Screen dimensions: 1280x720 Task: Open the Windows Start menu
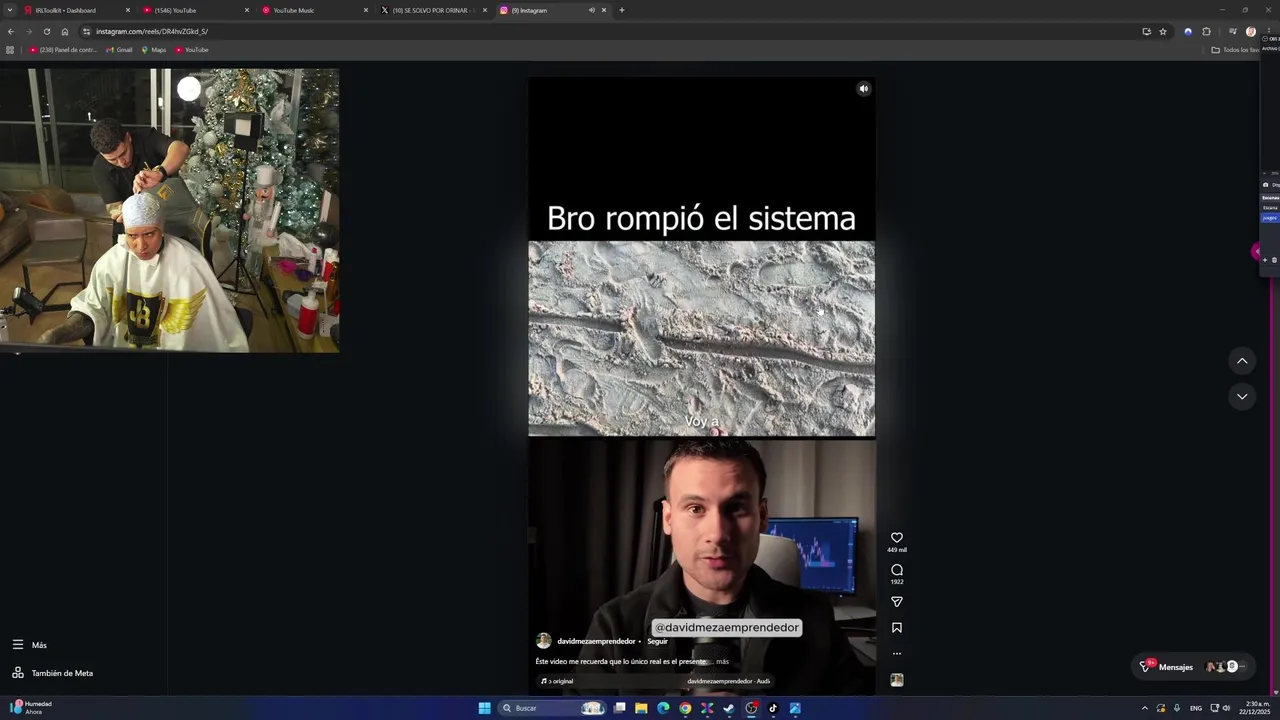pyautogui.click(x=485, y=708)
